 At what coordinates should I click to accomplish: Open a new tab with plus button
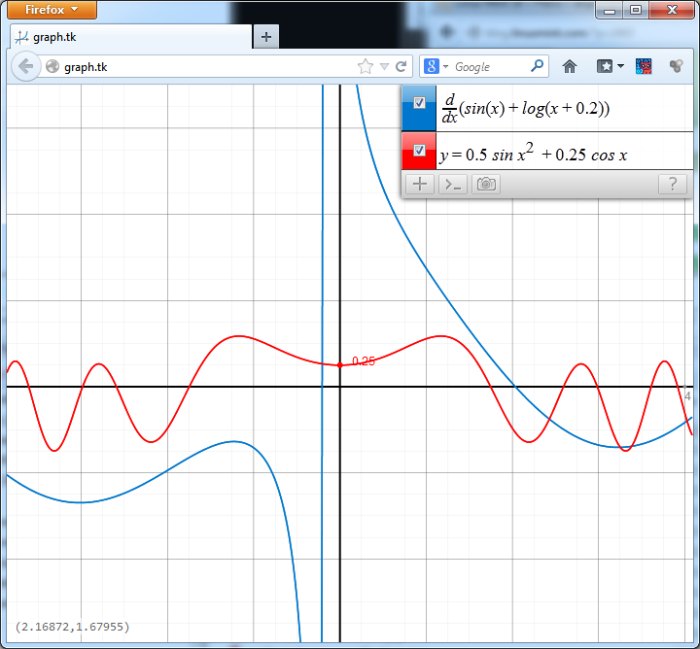pos(266,37)
